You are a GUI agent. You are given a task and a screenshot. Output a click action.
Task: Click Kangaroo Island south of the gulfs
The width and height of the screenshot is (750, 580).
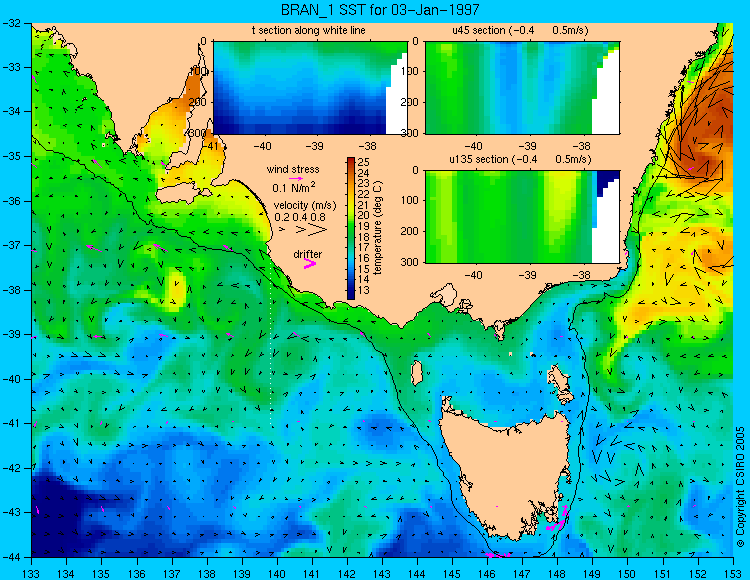pos(184,195)
